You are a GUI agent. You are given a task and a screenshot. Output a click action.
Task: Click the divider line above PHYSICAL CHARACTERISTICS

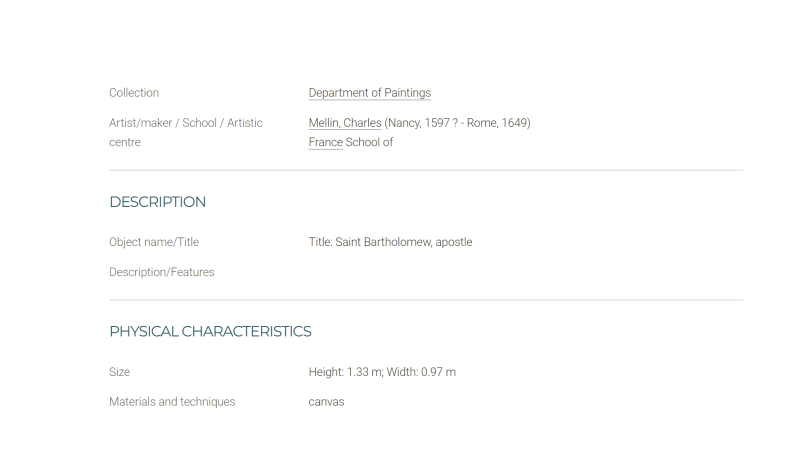[426, 300]
